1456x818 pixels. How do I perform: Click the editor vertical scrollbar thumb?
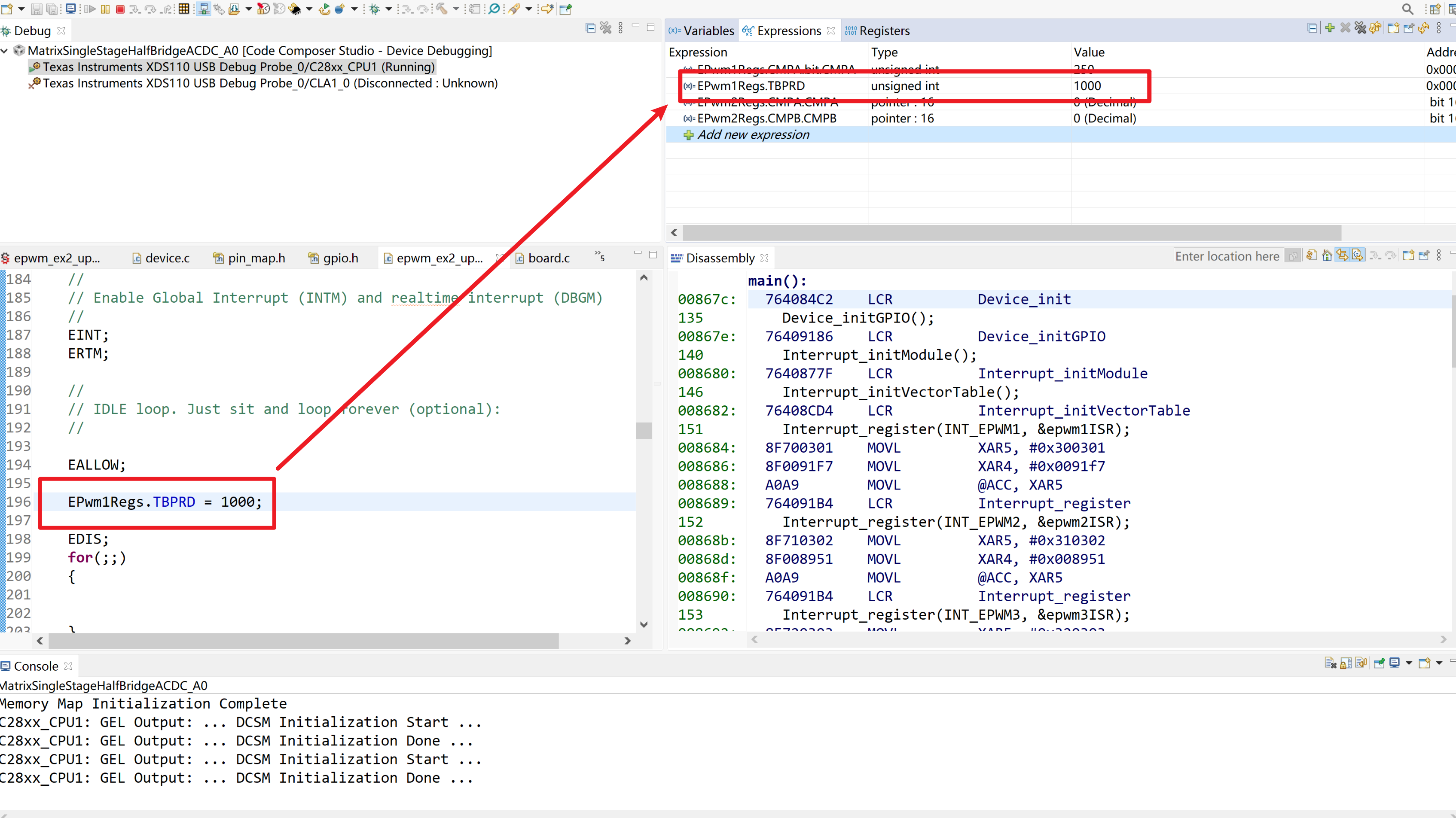(644, 430)
